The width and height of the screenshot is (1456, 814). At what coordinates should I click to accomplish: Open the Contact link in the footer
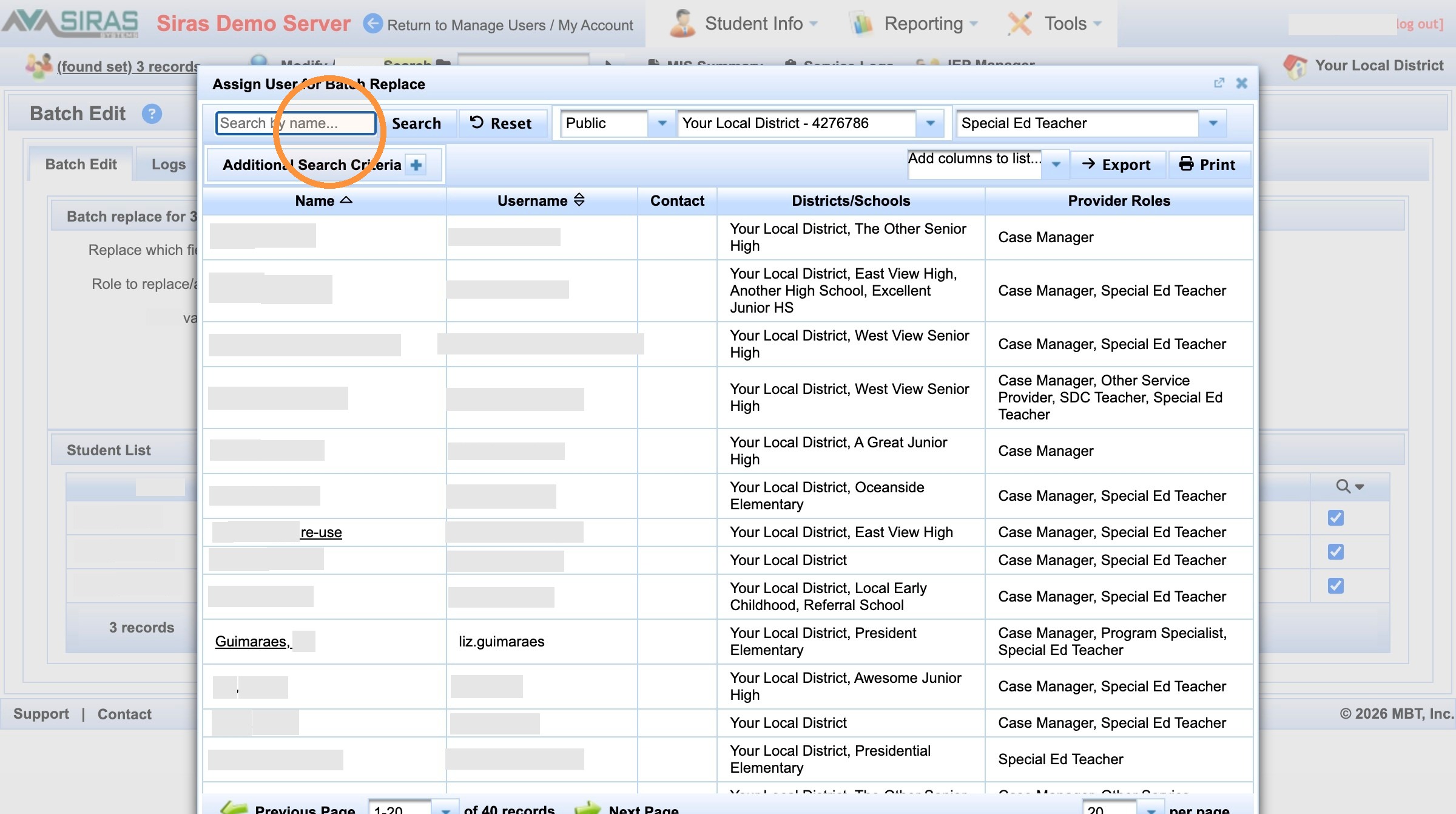click(125, 714)
